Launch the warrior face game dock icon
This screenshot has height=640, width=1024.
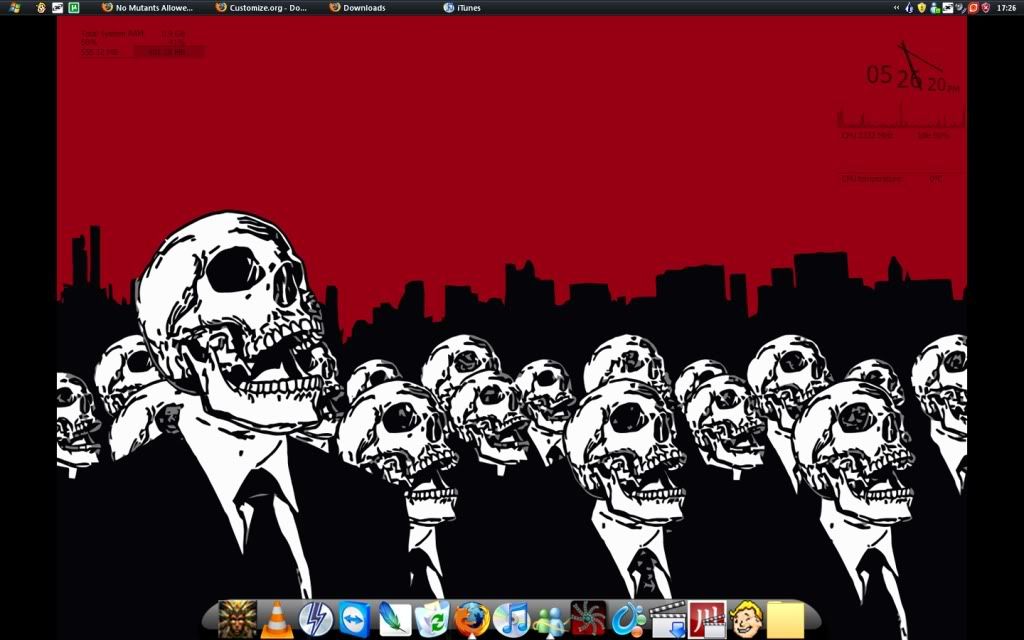[x=236, y=619]
